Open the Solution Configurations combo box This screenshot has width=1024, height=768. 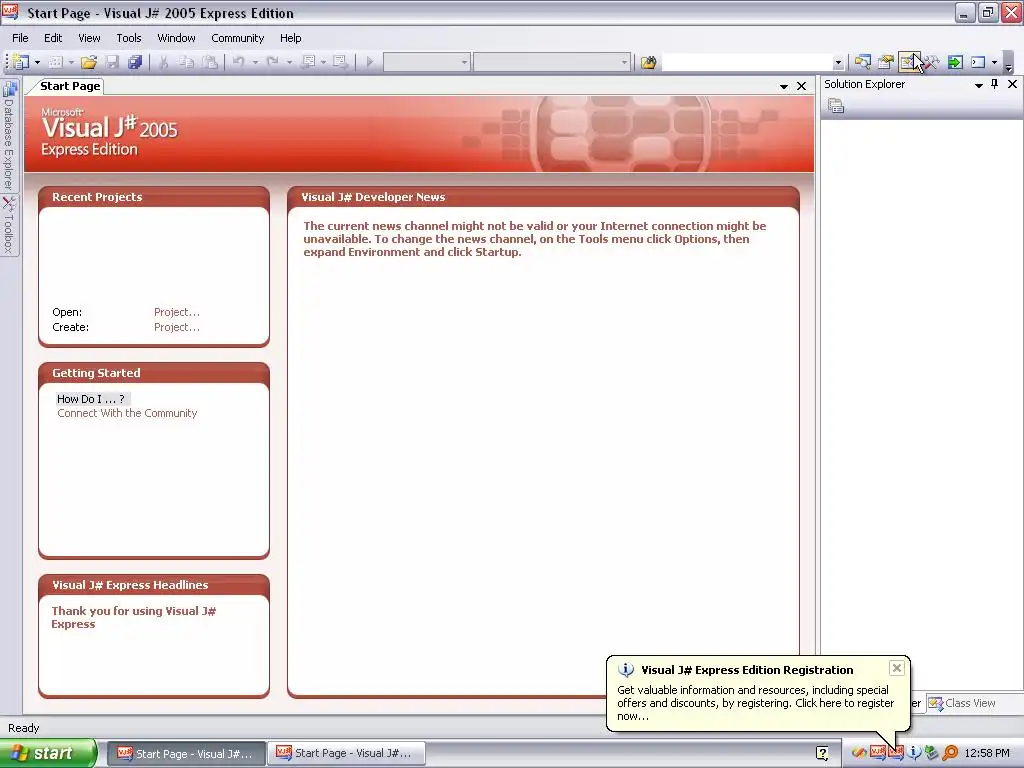tap(426, 62)
